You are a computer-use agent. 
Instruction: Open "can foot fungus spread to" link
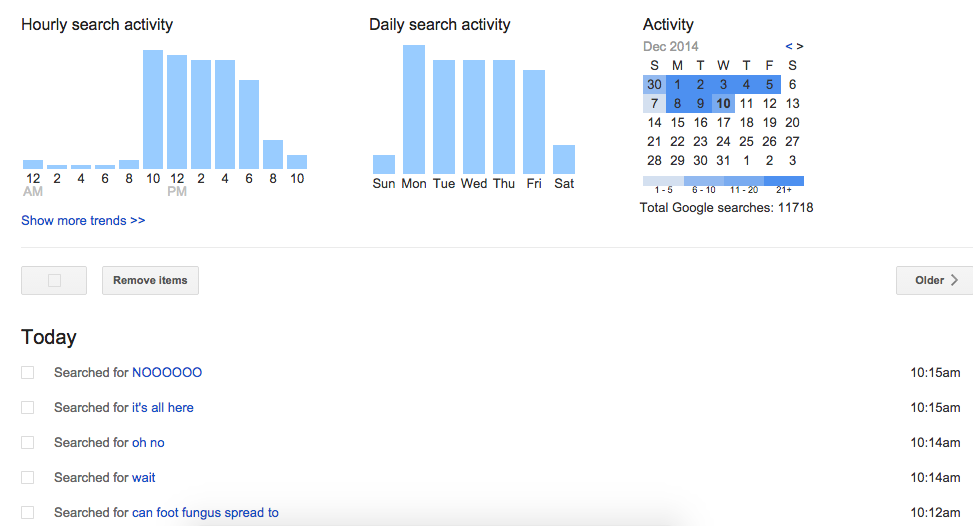205,512
